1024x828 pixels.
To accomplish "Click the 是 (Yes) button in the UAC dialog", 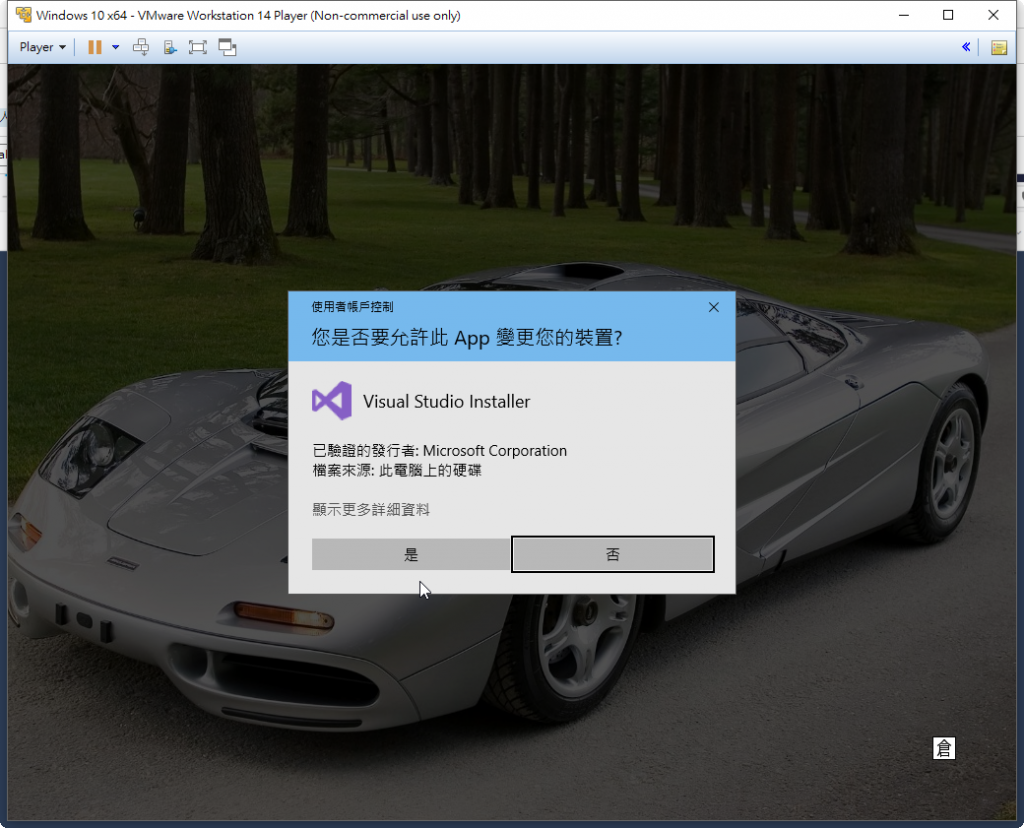I will pos(411,554).
